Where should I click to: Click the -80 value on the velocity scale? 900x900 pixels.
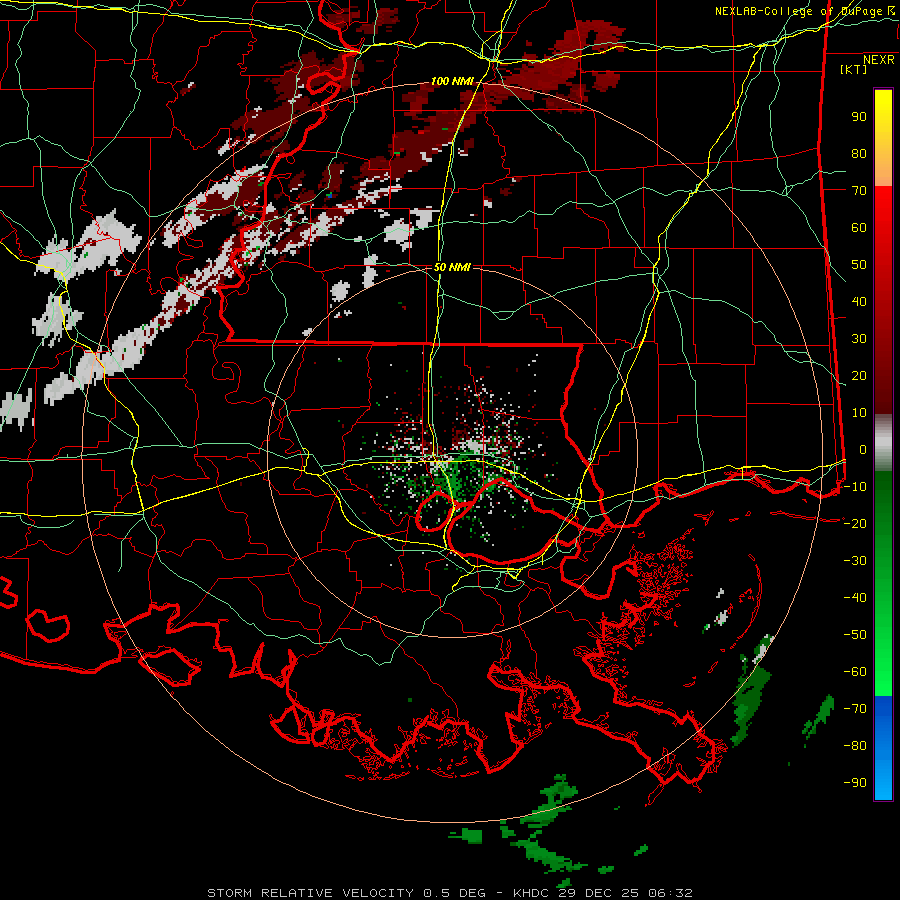pyautogui.click(x=855, y=746)
